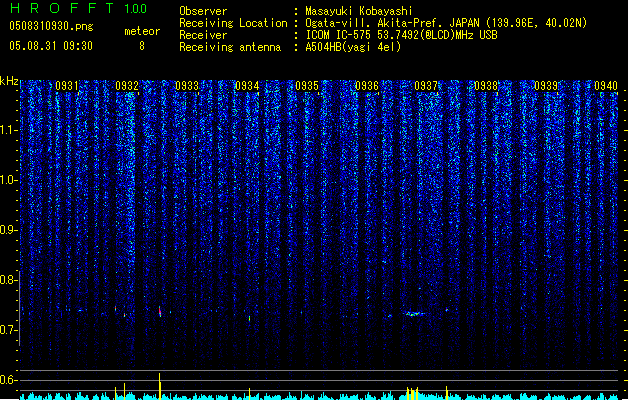Click the antenna value A504HB(yagi 4el)
This screenshot has width=629, height=400.
tap(353, 47)
